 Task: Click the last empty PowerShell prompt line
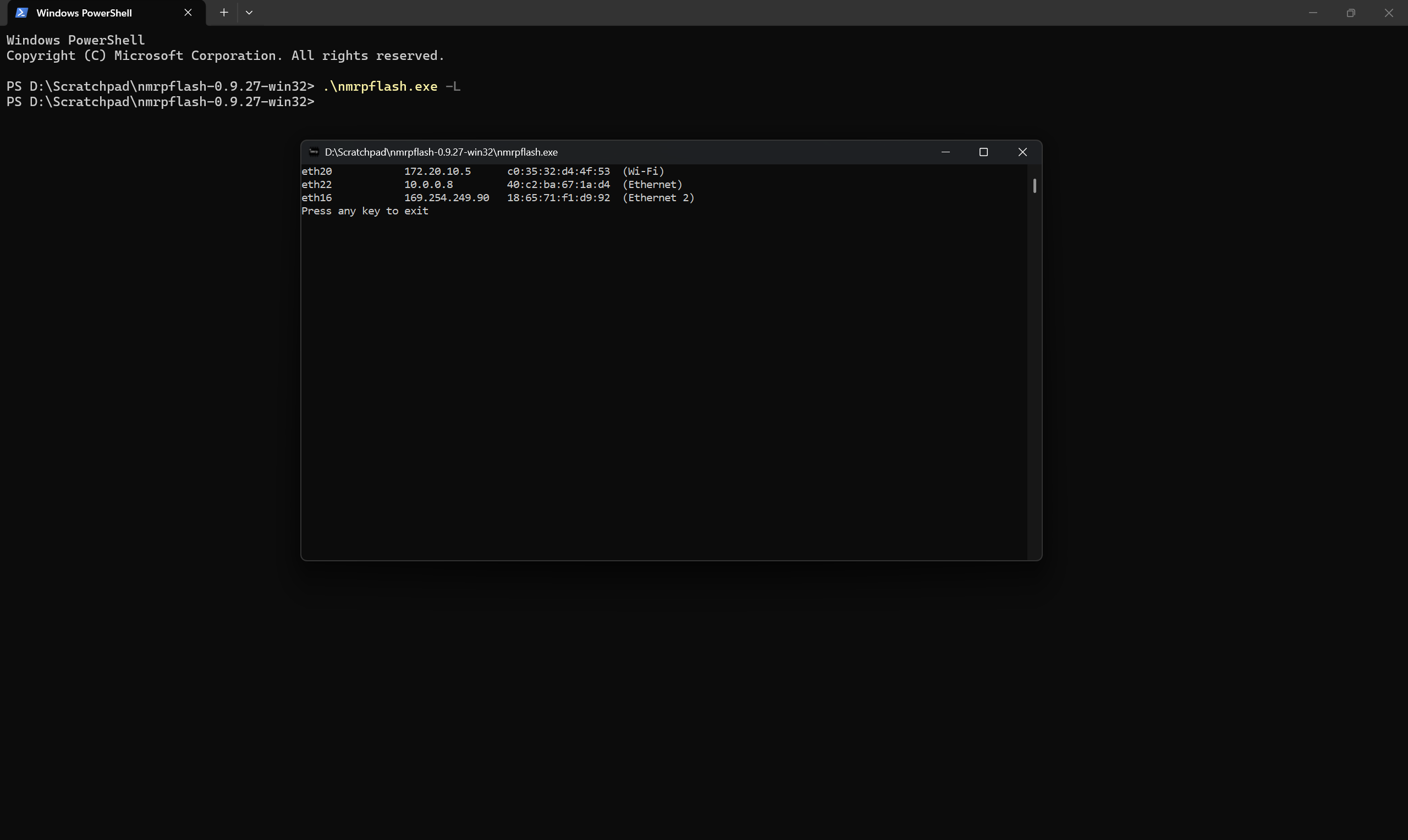point(160,102)
